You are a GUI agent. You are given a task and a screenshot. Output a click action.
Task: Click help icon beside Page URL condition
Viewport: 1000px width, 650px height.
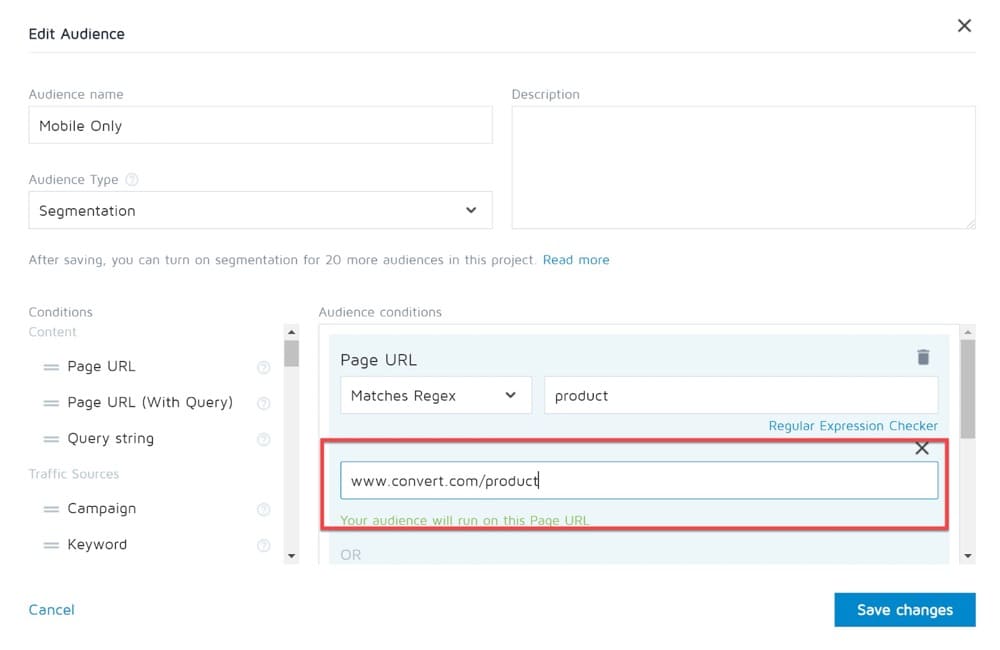(x=264, y=367)
